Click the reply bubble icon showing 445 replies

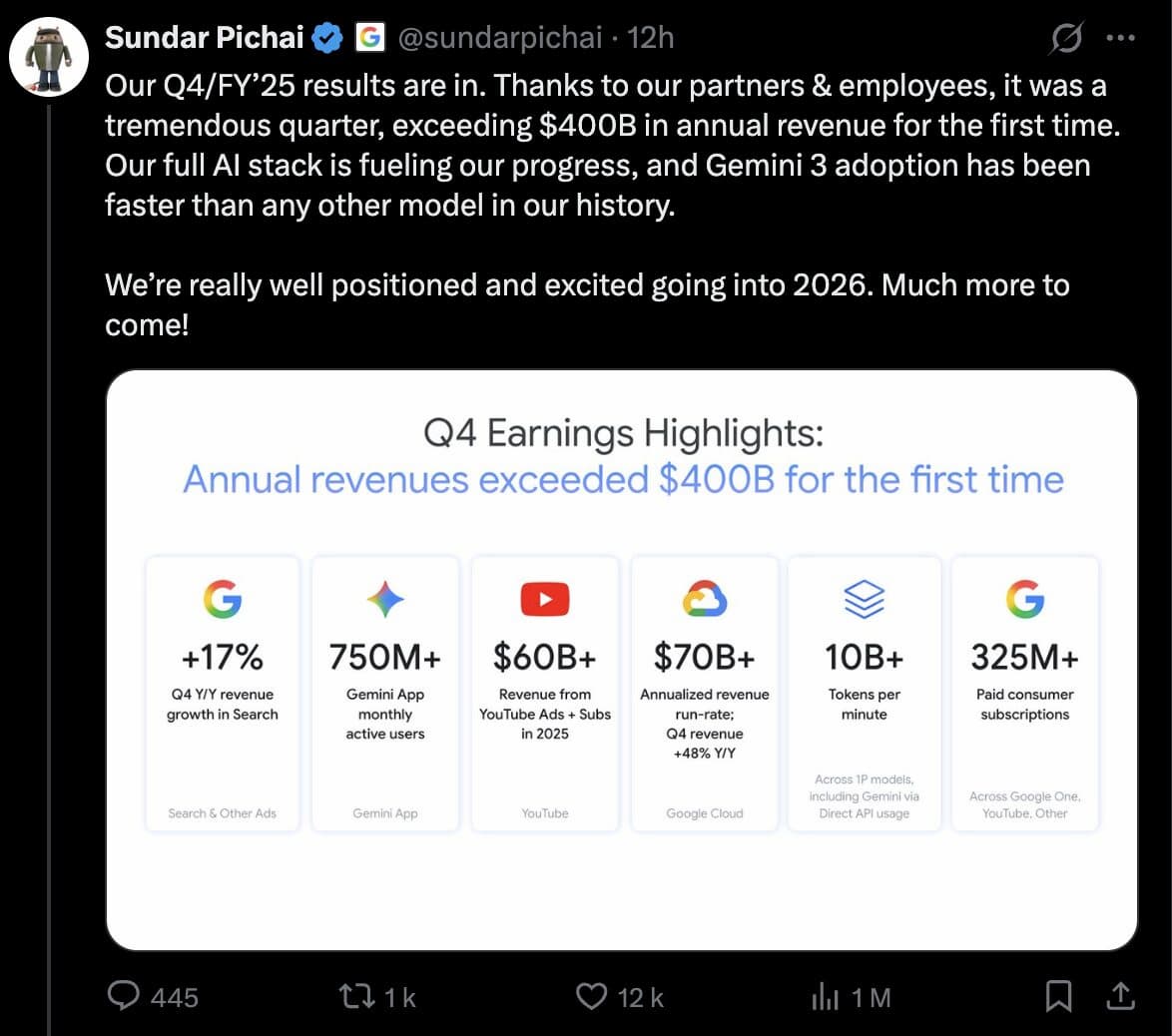coord(125,995)
